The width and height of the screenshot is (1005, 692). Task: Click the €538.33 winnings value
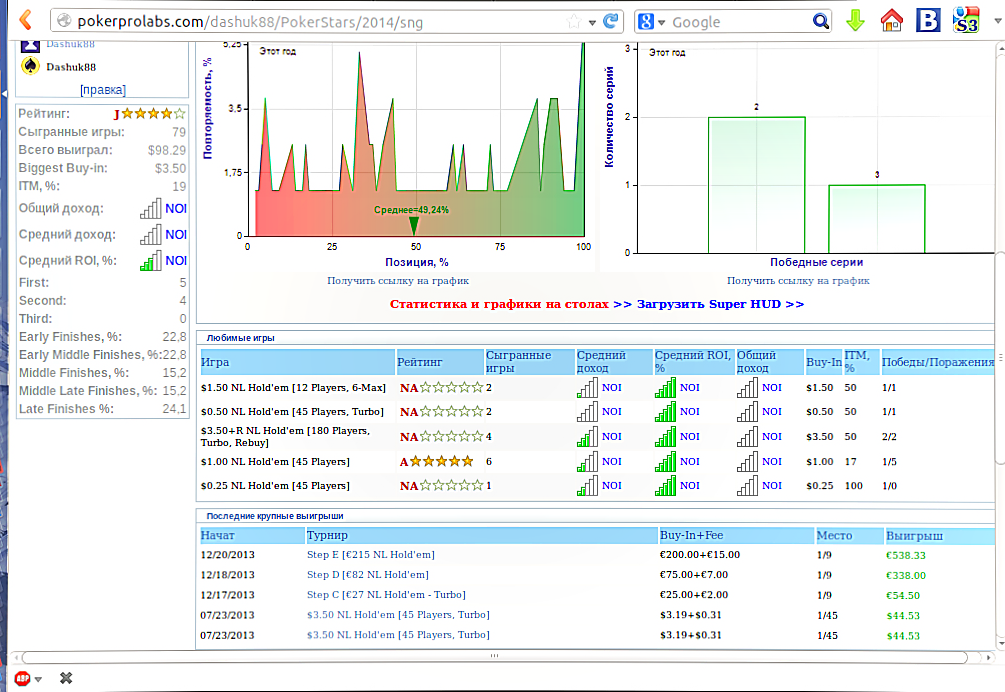[x=906, y=555]
